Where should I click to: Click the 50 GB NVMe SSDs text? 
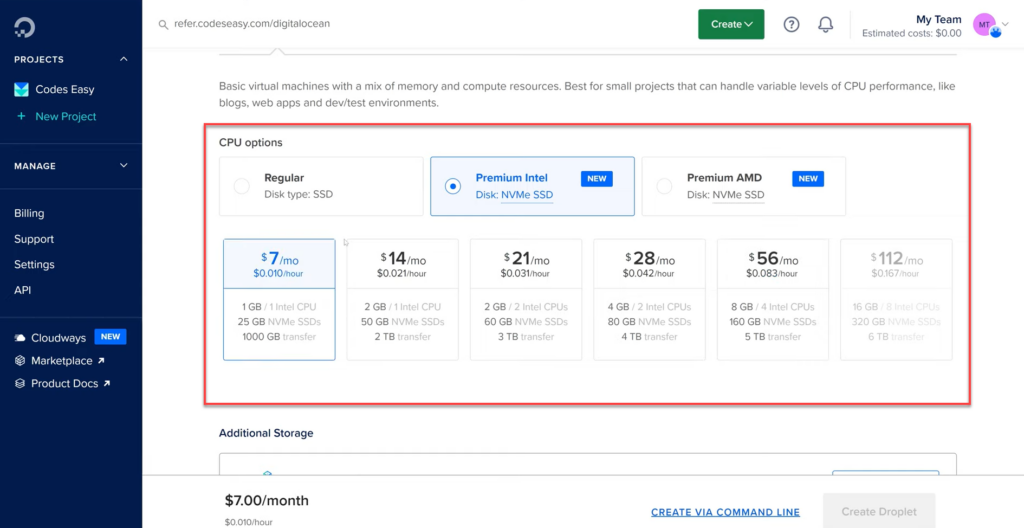coord(402,322)
